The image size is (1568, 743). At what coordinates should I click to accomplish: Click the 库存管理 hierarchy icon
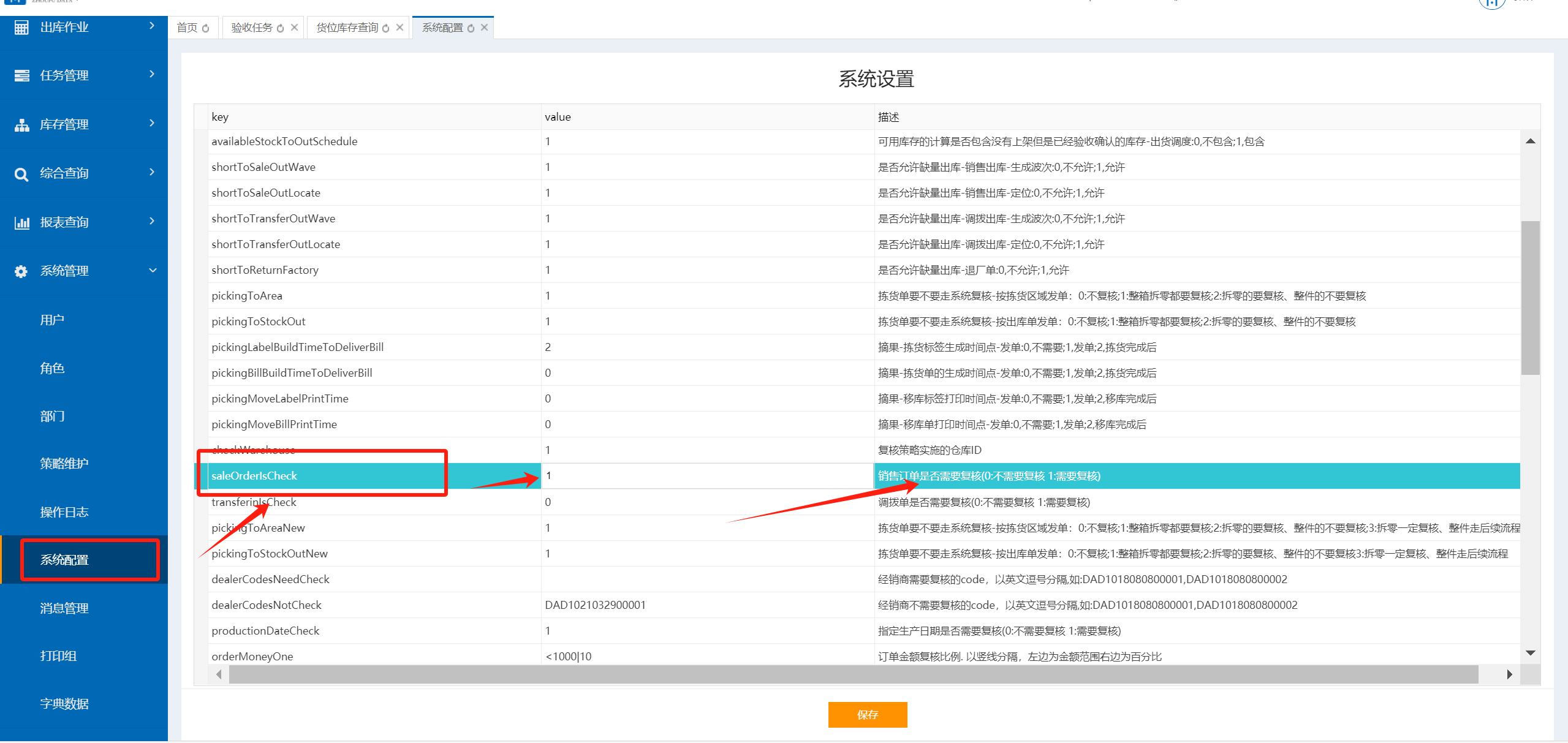coord(21,125)
